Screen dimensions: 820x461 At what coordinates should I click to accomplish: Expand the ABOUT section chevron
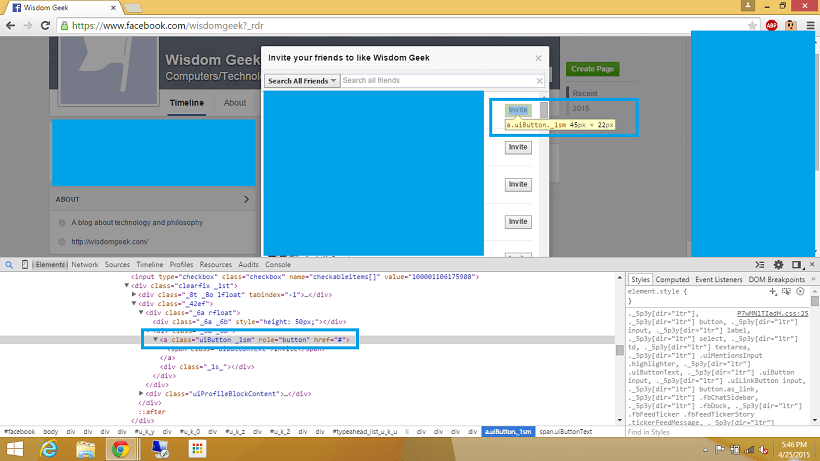point(246,199)
